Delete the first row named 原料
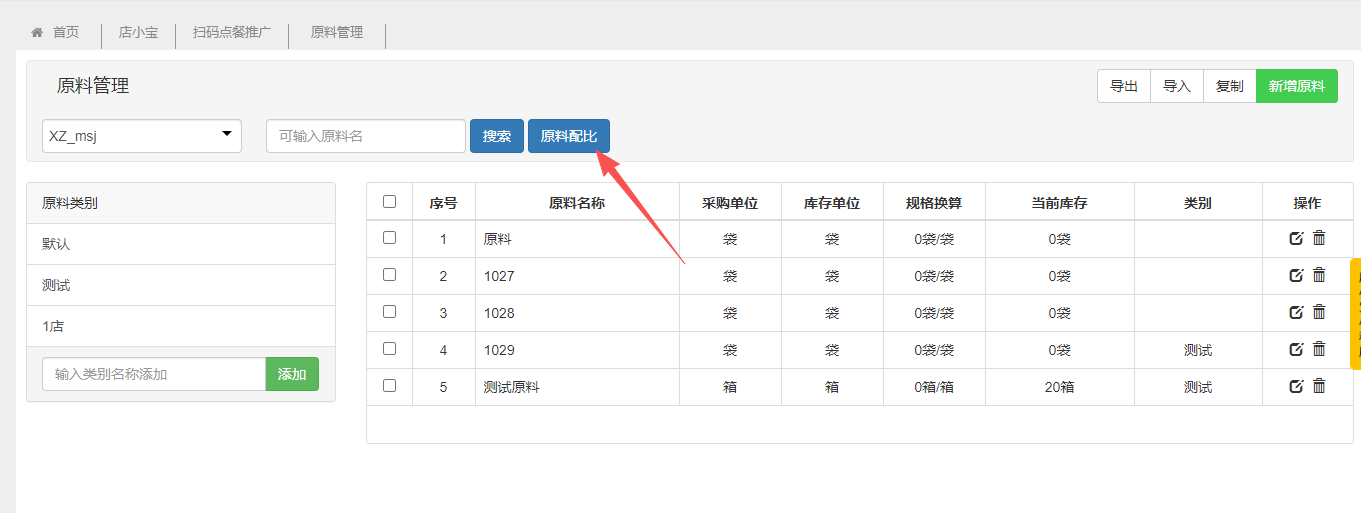This screenshot has height=513, width=1361. coord(1319,238)
